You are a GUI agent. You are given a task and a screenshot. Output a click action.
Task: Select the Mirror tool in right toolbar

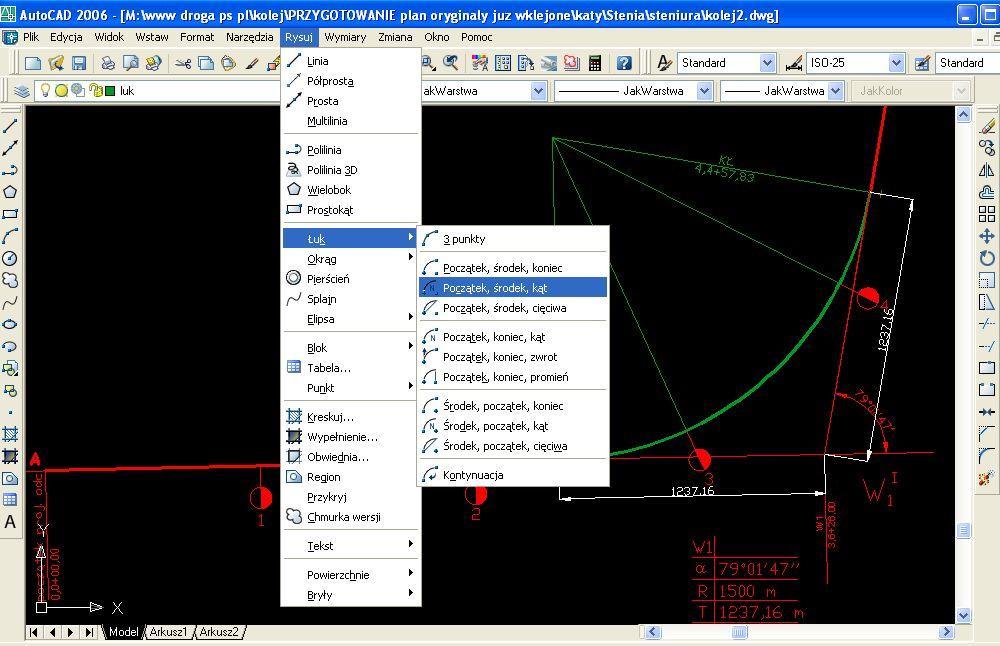tap(987, 170)
